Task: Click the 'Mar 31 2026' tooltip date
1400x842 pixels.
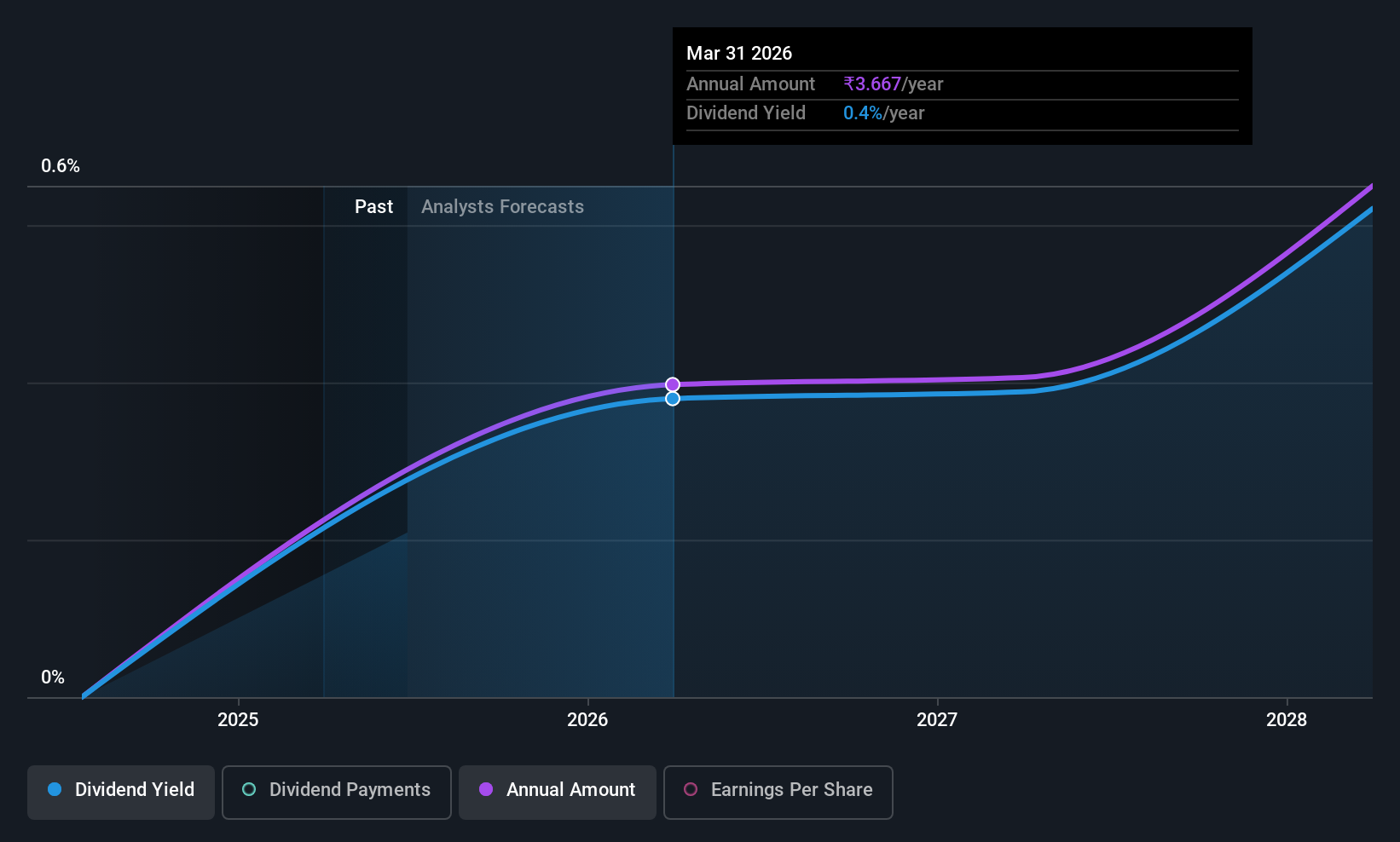Action: (739, 54)
